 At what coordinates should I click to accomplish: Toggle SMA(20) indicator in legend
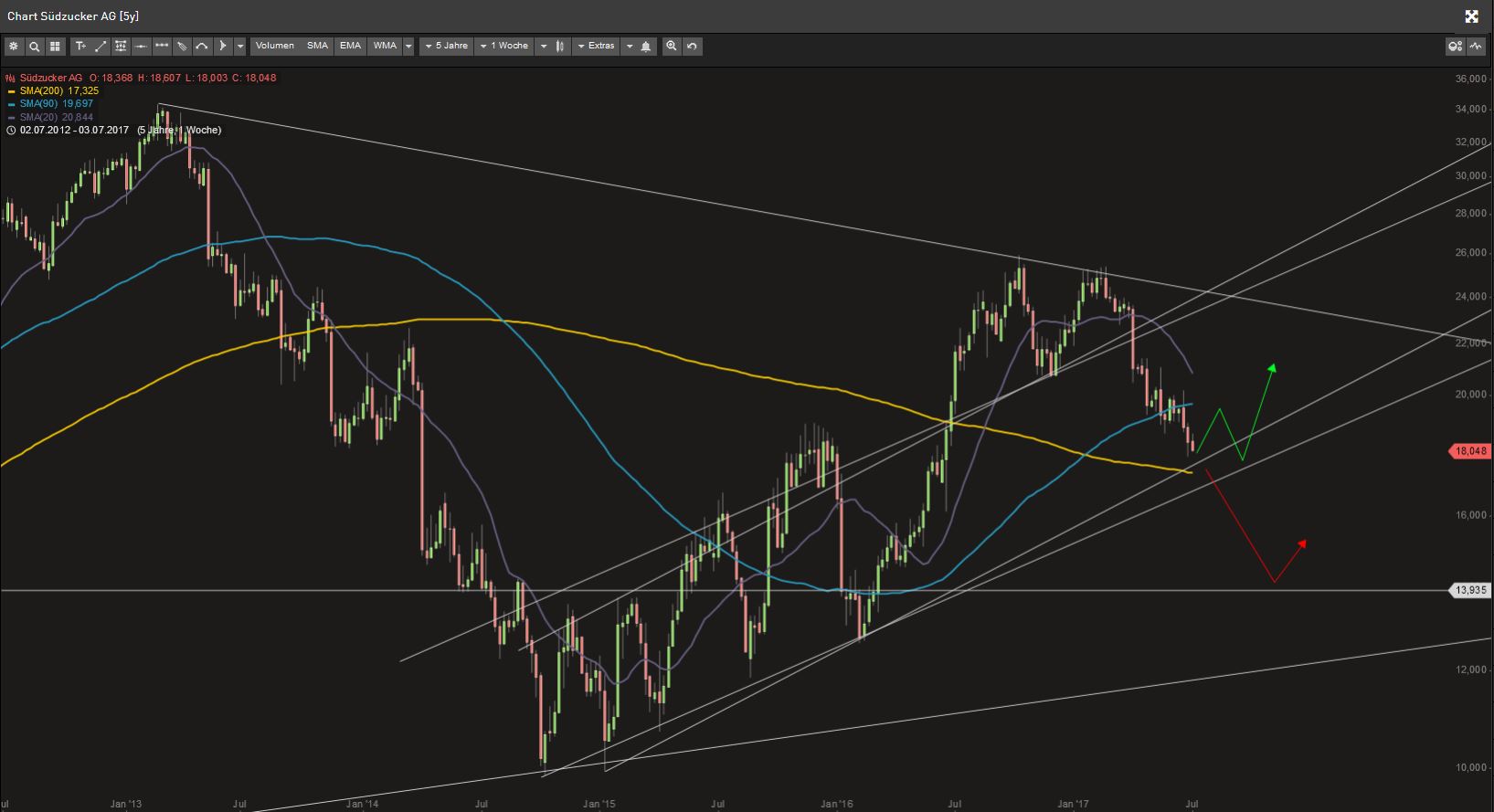[x=56, y=117]
